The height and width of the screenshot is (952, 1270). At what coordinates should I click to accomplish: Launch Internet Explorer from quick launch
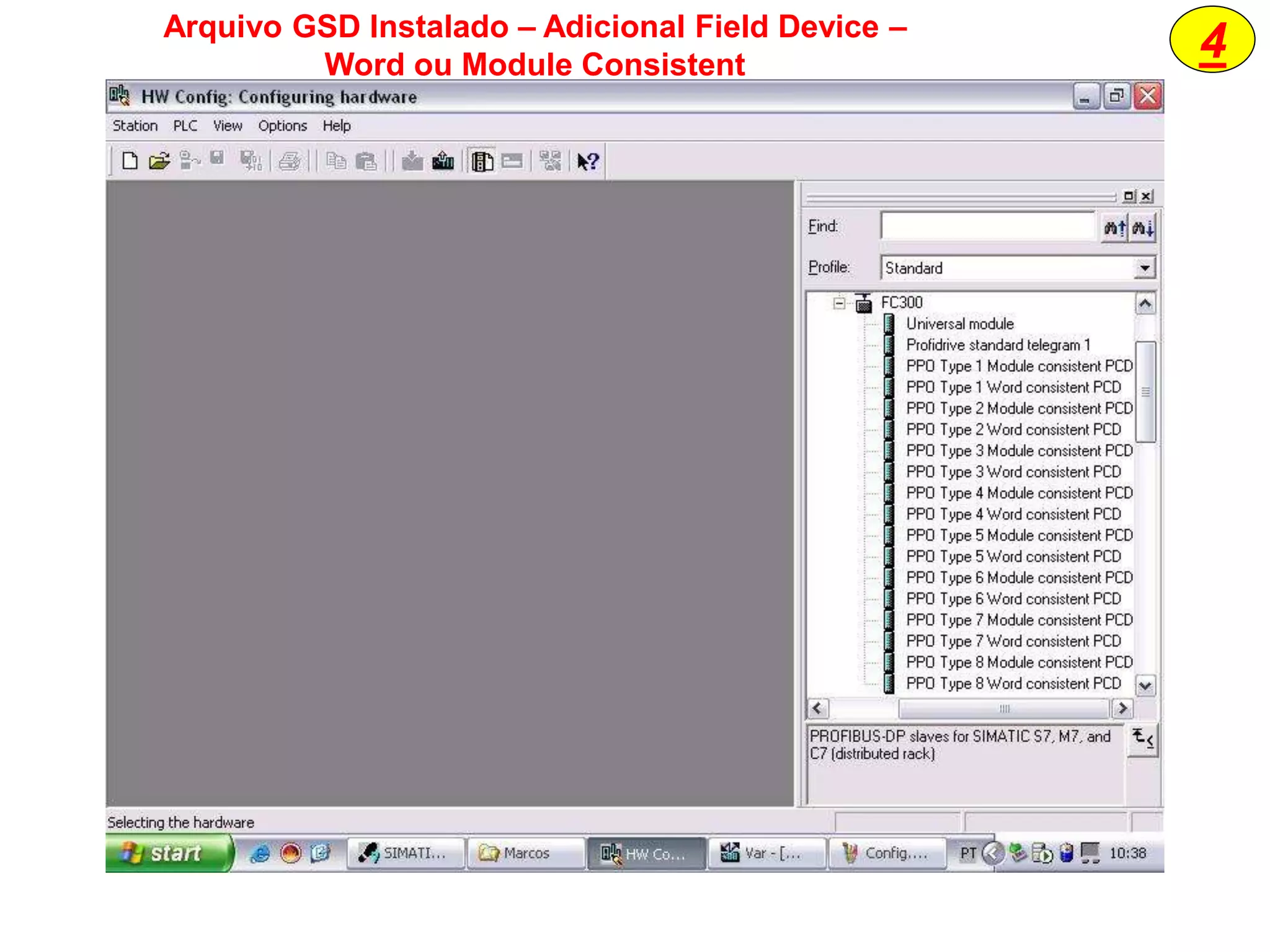[259, 853]
